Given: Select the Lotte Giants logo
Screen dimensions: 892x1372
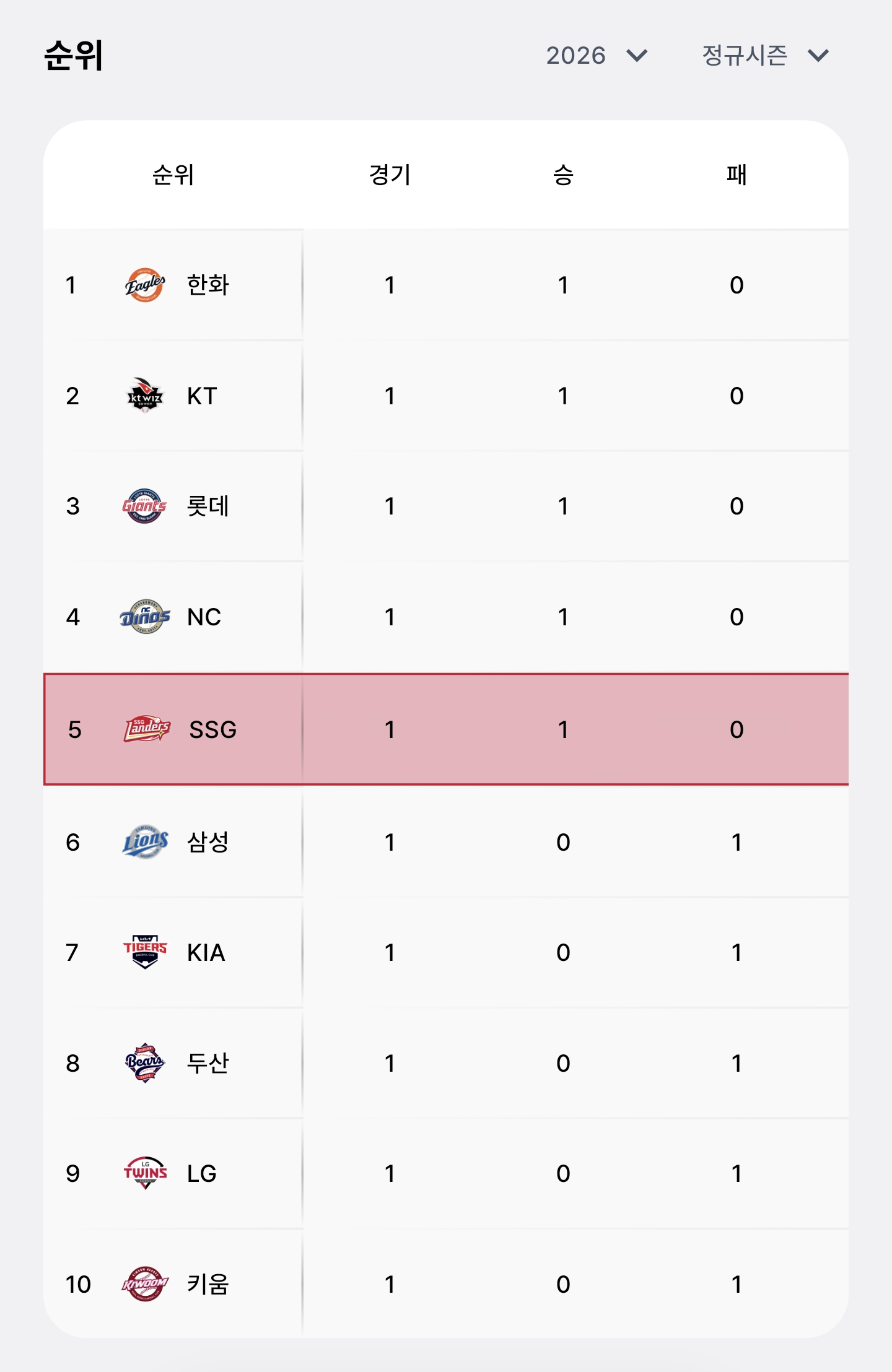Looking at the screenshot, I should point(144,506).
